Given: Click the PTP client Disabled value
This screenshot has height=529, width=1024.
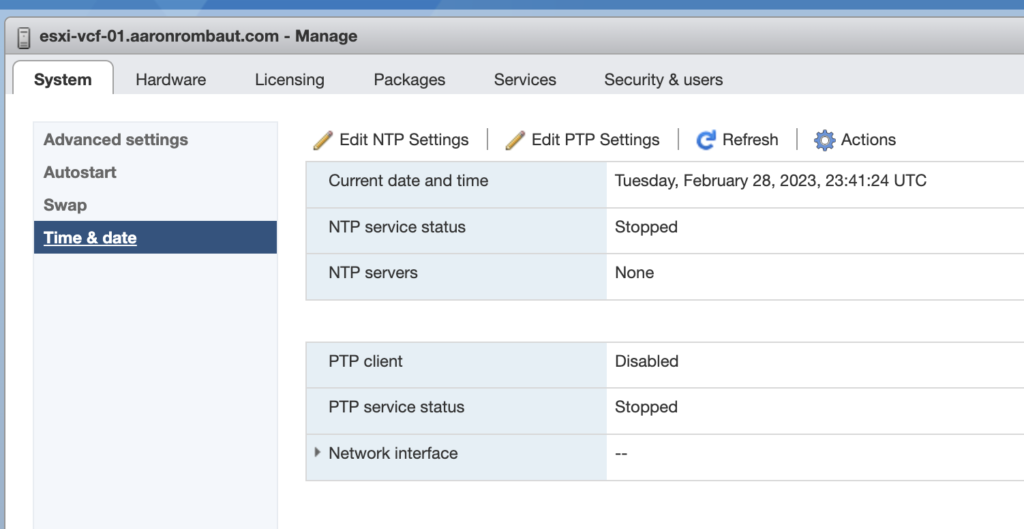Looking at the screenshot, I should (x=646, y=361).
